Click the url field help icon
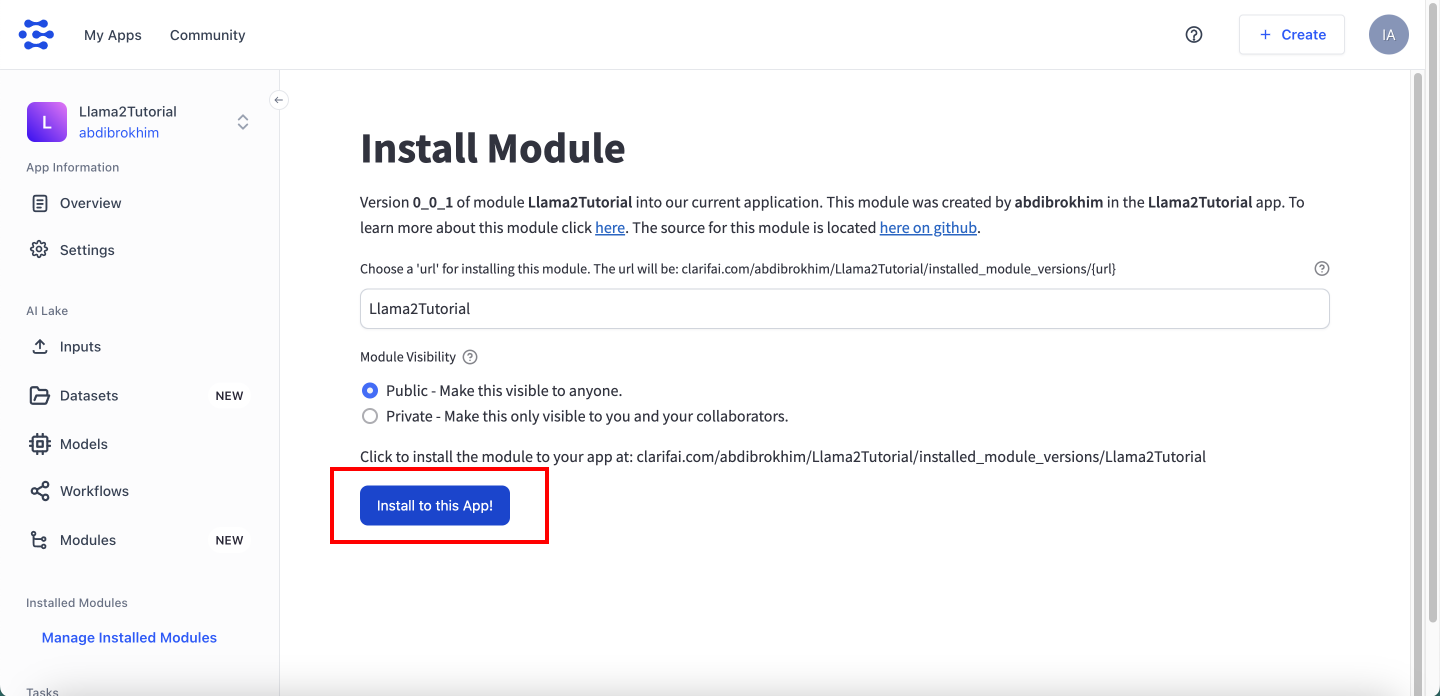This screenshot has width=1440, height=696. (x=1321, y=268)
